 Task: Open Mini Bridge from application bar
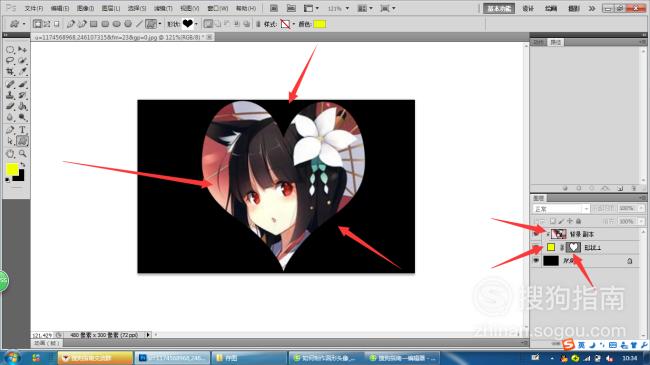pos(291,8)
